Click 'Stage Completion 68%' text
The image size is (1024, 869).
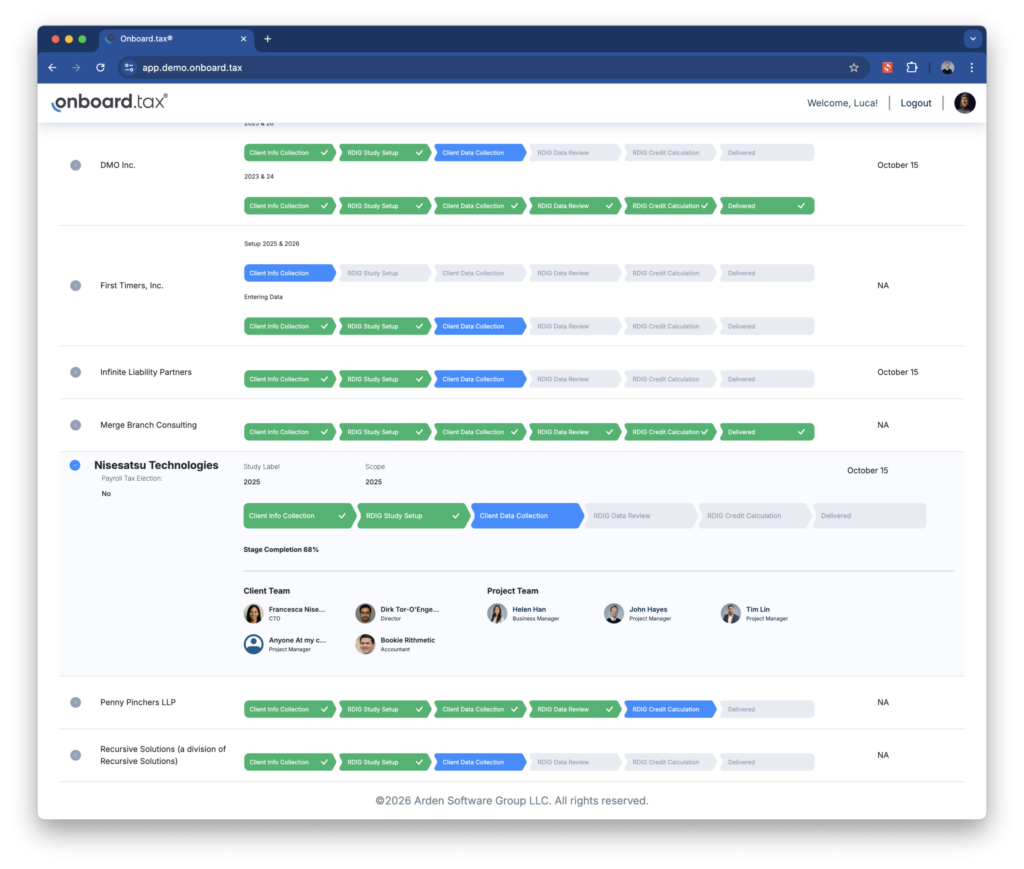pos(281,550)
